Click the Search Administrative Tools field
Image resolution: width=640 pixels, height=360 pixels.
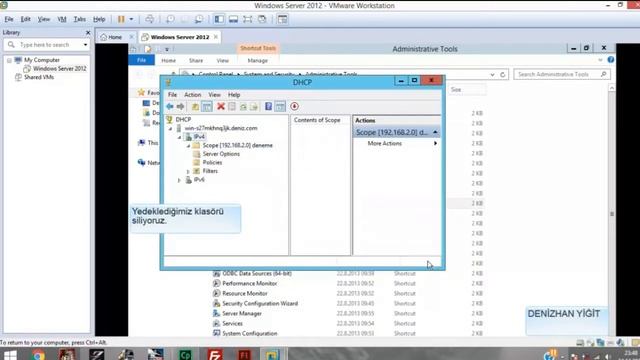tap(562, 75)
